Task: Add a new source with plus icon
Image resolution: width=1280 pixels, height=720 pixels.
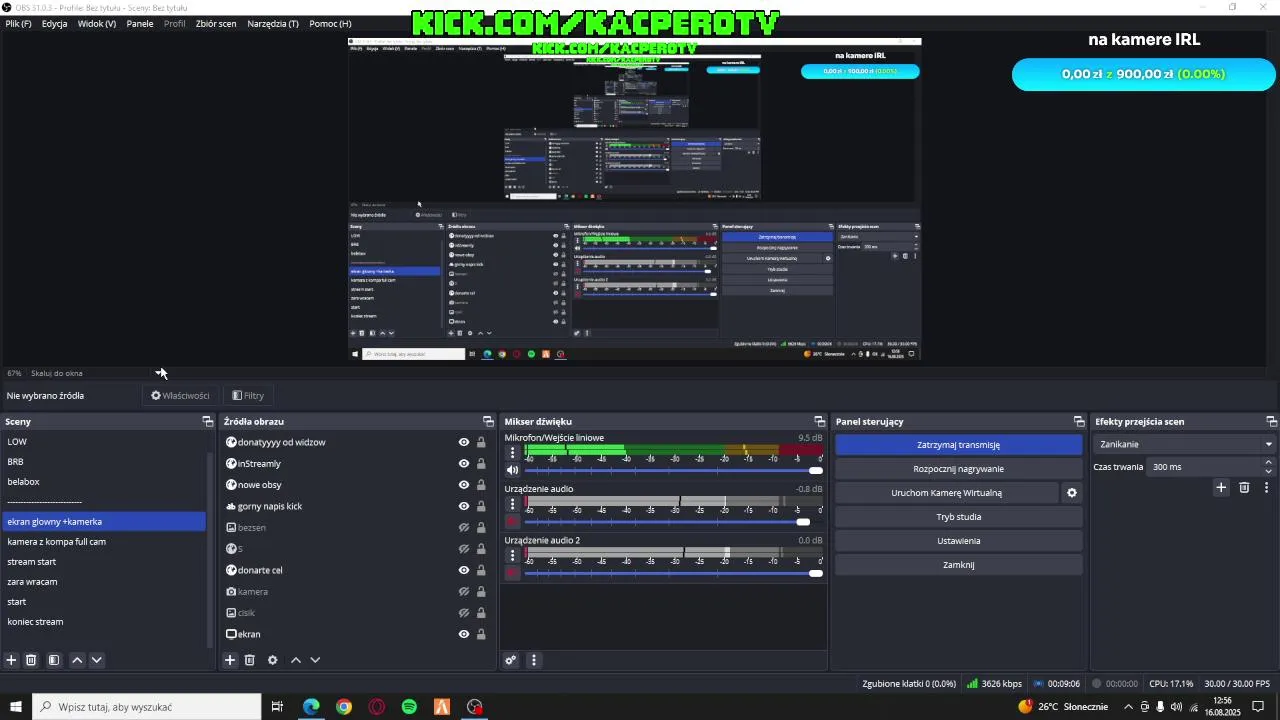Action: [x=230, y=660]
